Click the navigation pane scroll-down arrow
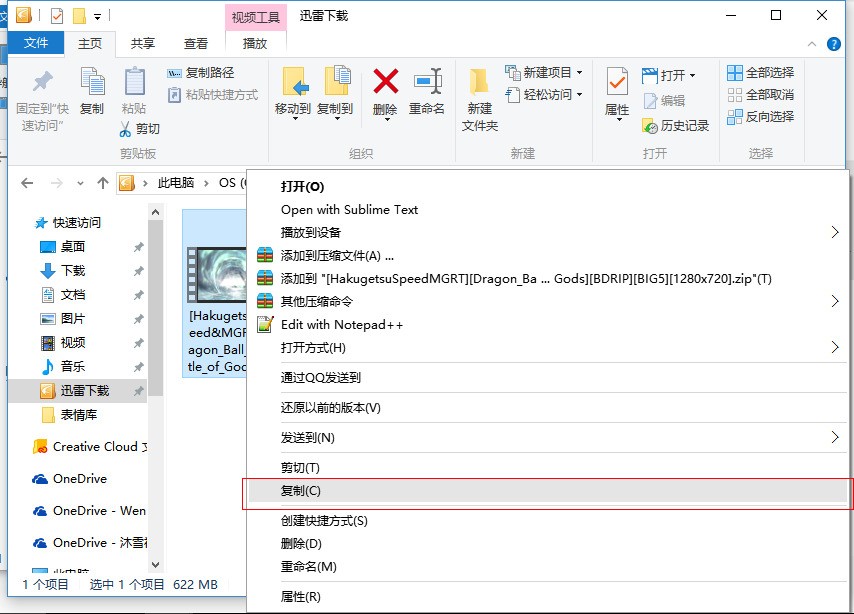This screenshot has height=614, width=854. click(155, 564)
